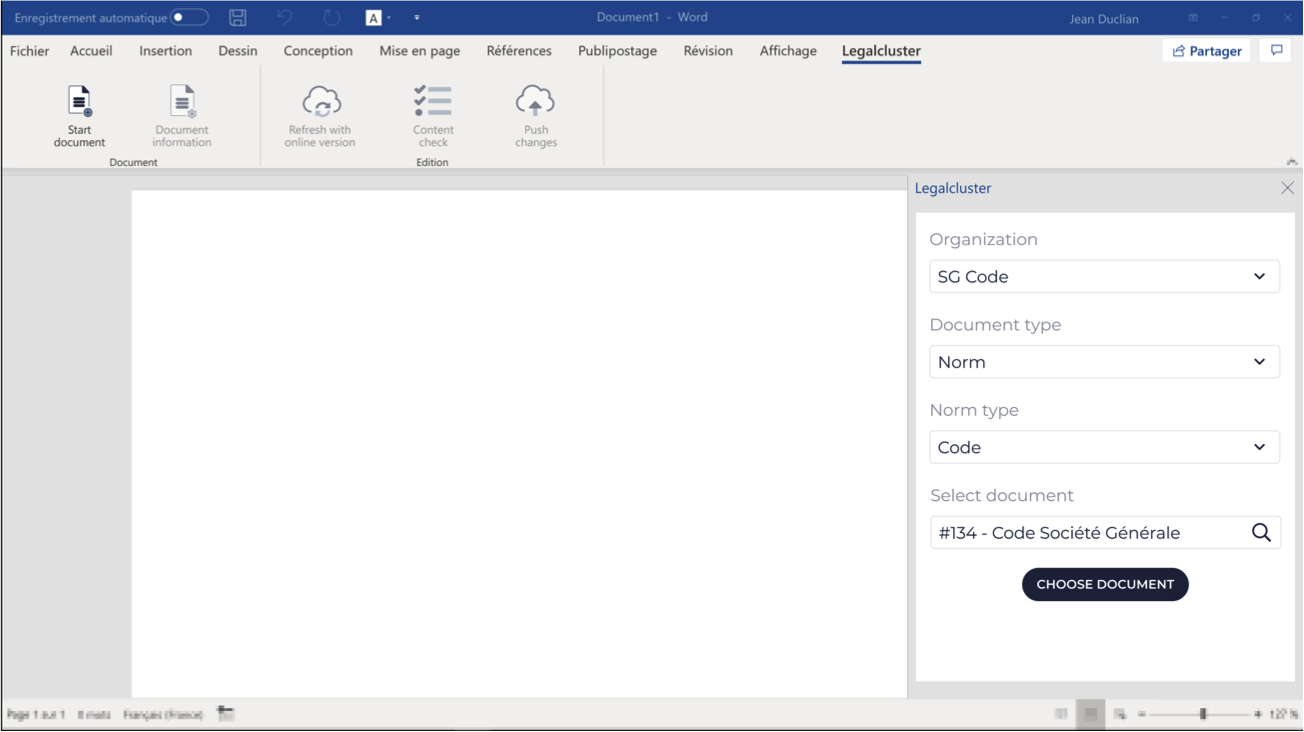Click the Redo arrow icon
The height and width of the screenshot is (732, 1304).
331,18
